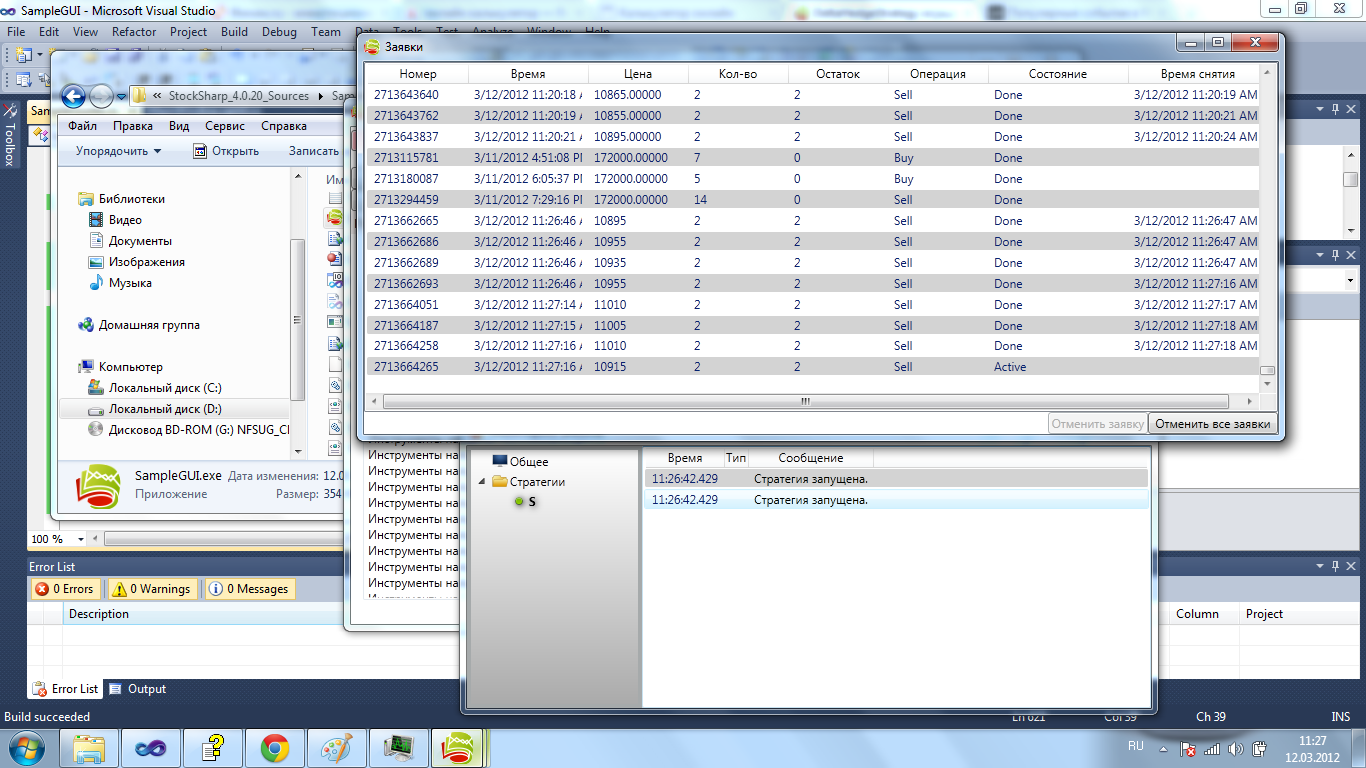Open the Visual Studio Toolbox panel

[x=10, y=134]
